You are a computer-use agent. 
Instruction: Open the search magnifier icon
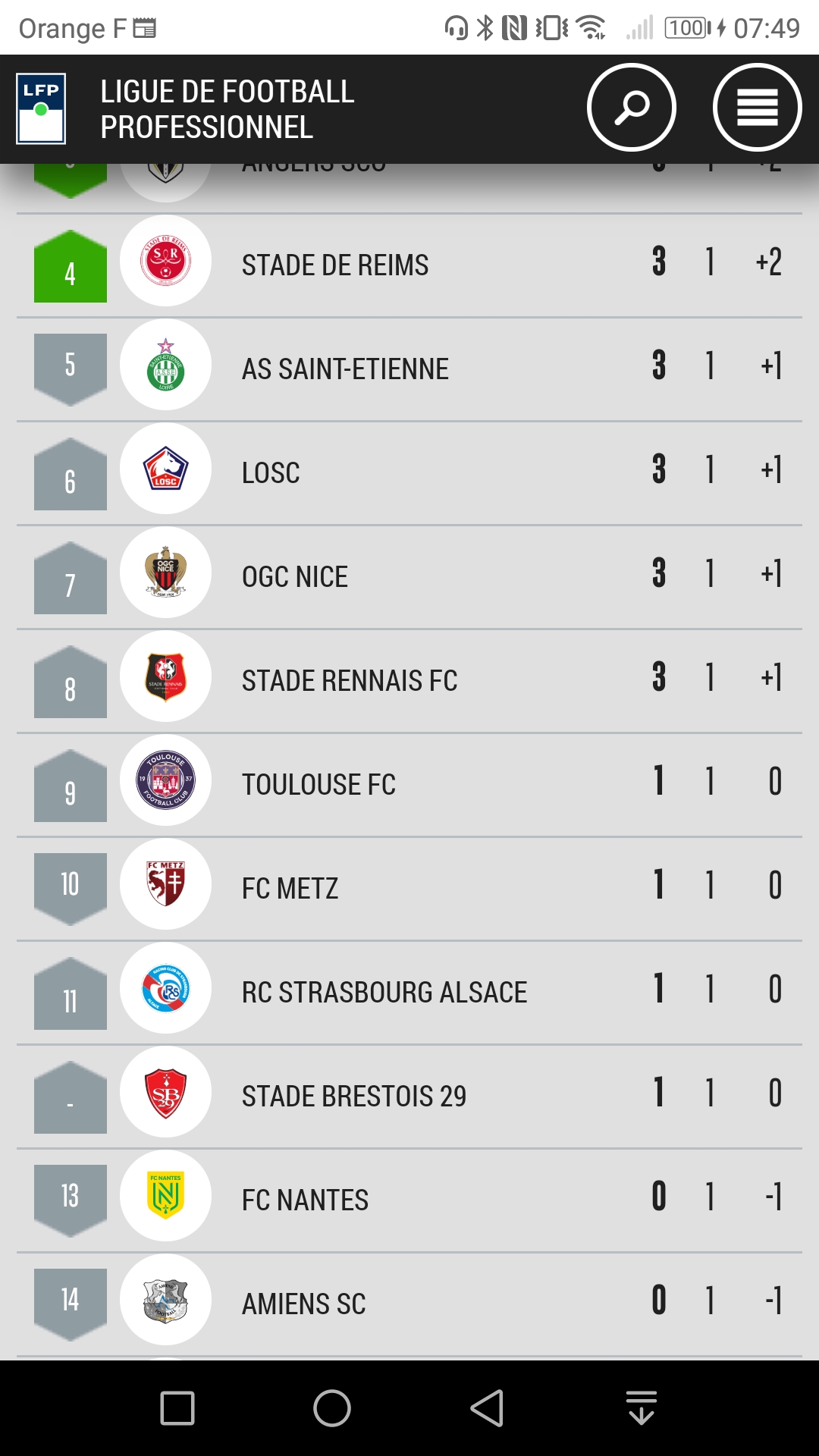click(x=631, y=108)
